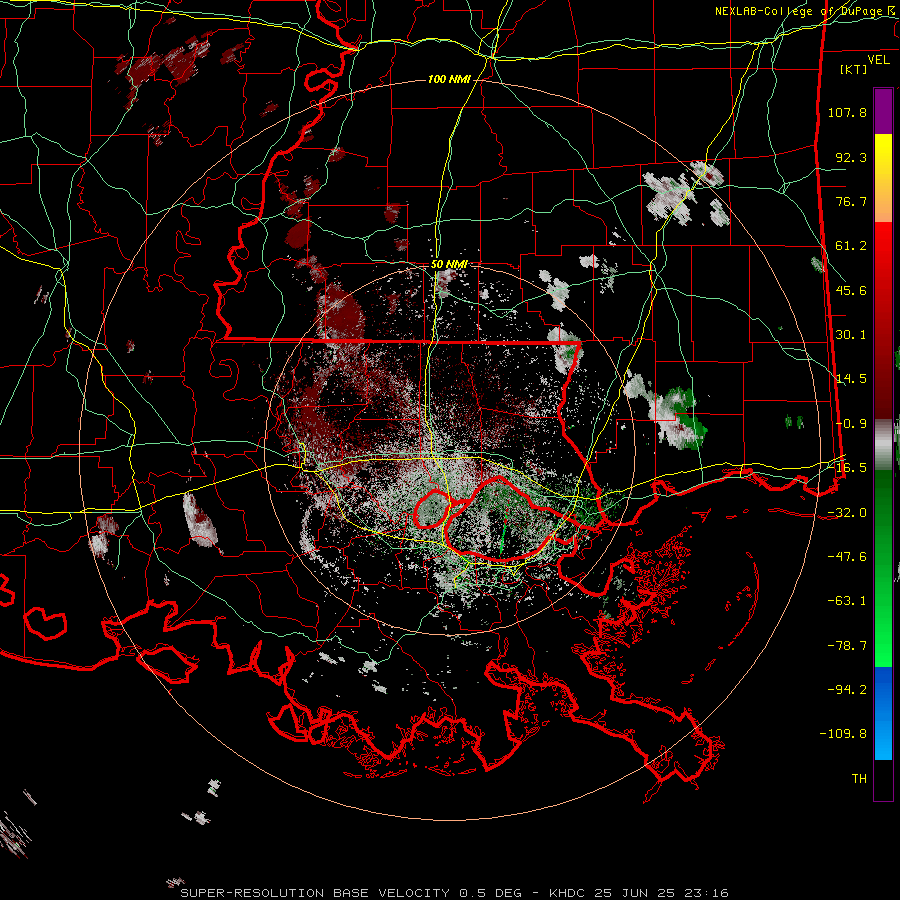Click the [KT] units label

[x=854, y=69]
